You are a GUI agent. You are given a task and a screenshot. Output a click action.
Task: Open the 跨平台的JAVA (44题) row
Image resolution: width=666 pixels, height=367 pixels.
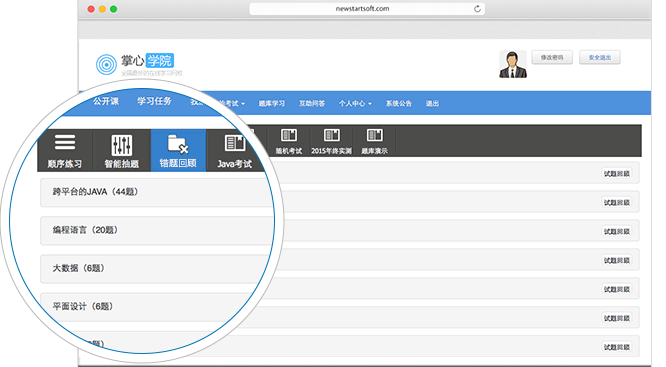pyautogui.click(x=157, y=192)
